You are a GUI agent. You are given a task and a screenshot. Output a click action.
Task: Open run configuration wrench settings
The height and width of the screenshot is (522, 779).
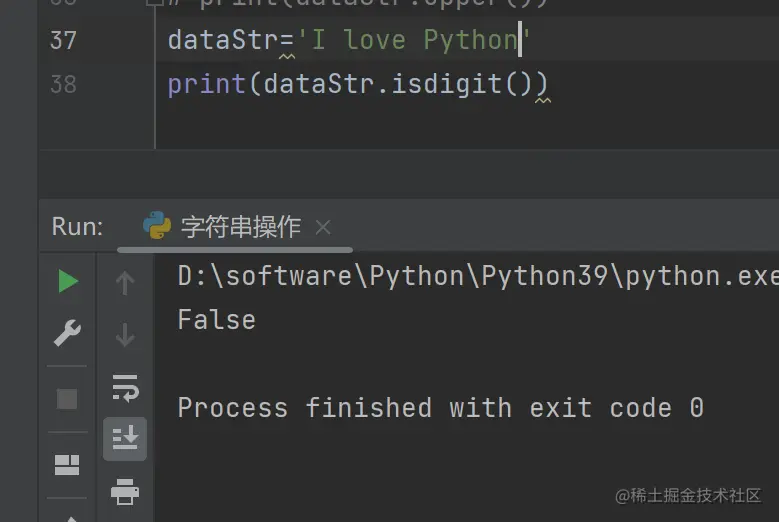(67, 333)
